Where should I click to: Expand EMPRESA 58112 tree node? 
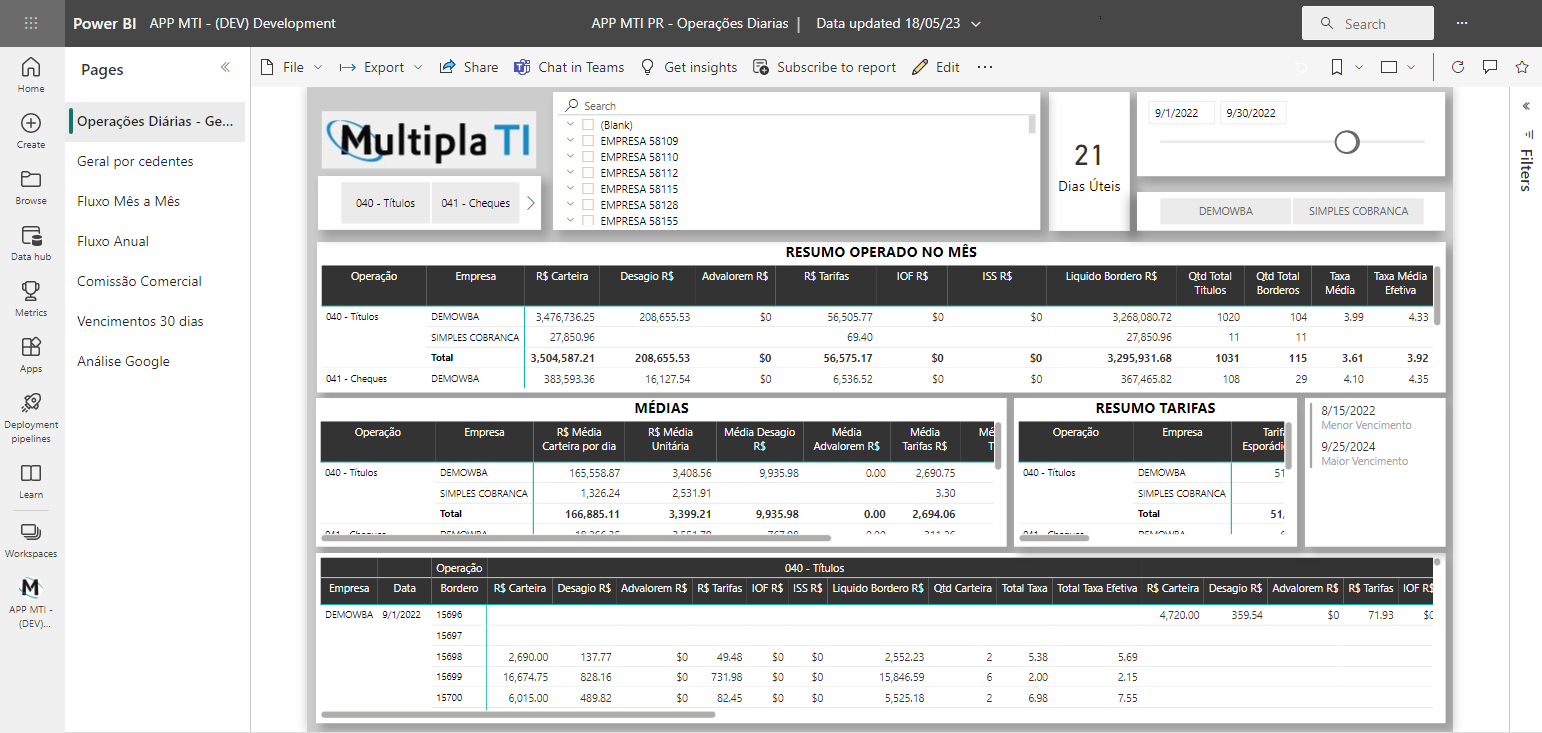570,172
